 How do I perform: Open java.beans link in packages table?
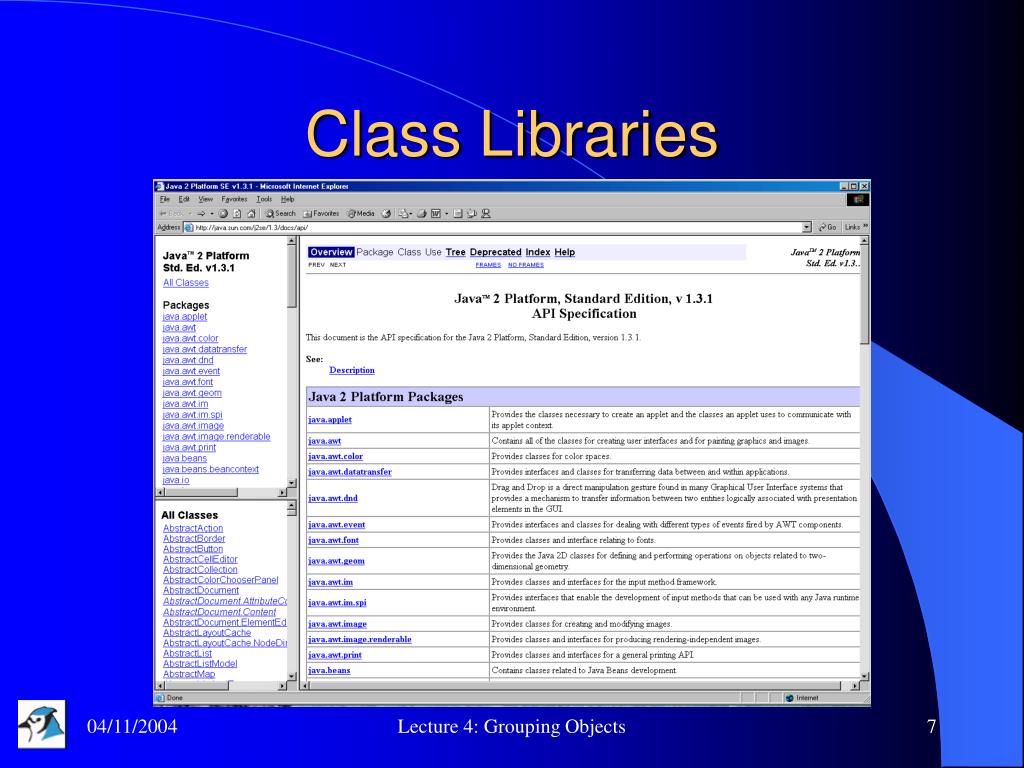(330, 671)
